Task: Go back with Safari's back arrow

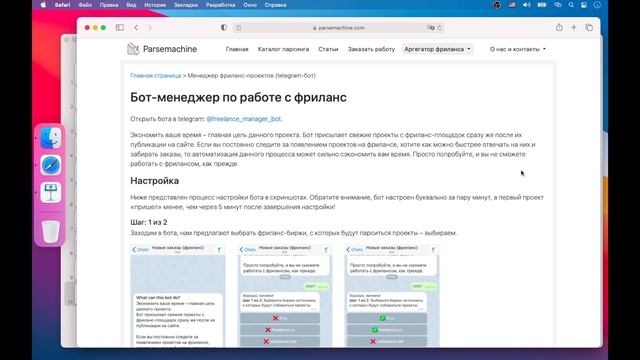Action: click(x=136, y=27)
